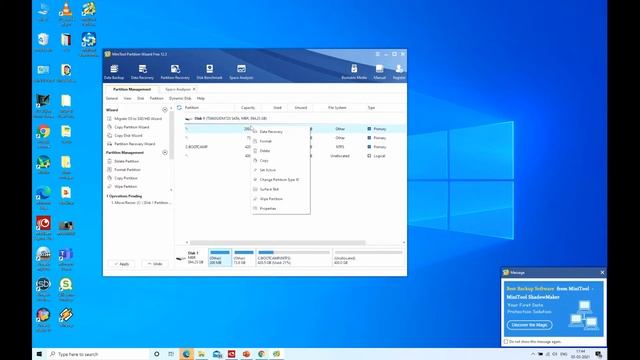640x360 pixels.
Task: Sort by the File System column header
Action: click(337, 108)
